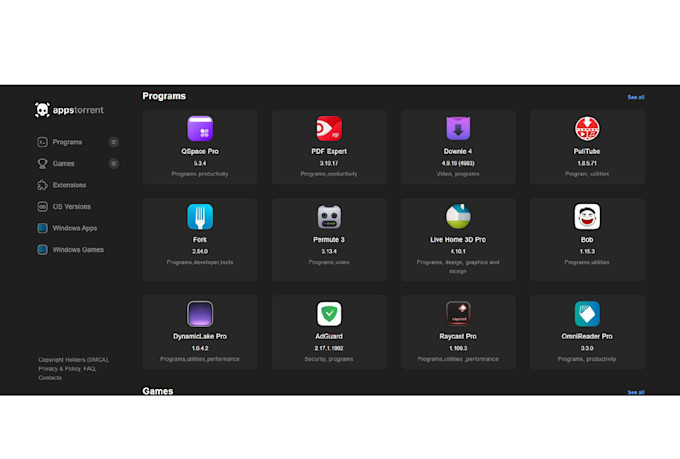
Task: Click the appstorrent skull logo
Action: click(x=42, y=110)
